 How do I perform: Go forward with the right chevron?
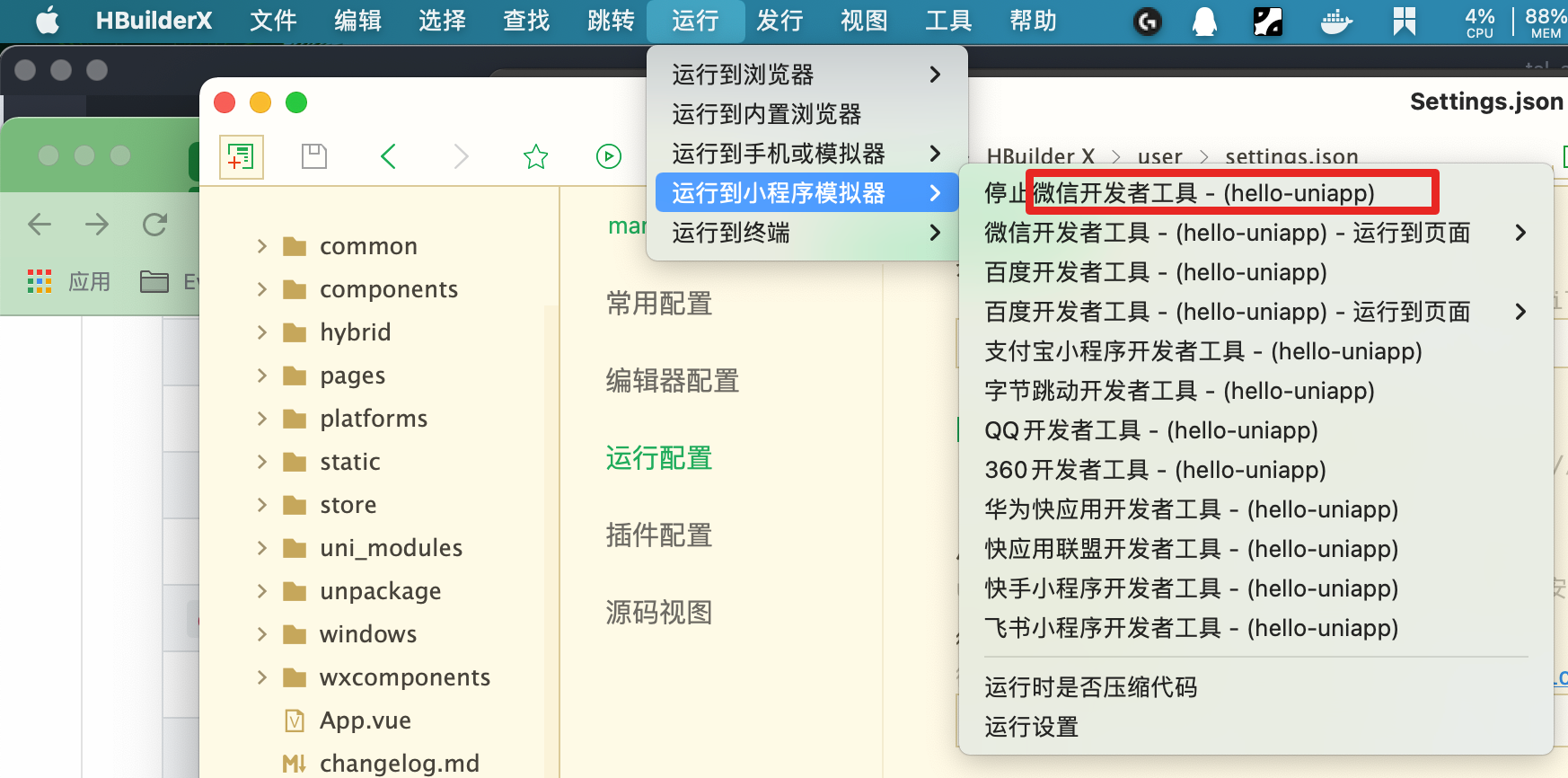tap(462, 156)
